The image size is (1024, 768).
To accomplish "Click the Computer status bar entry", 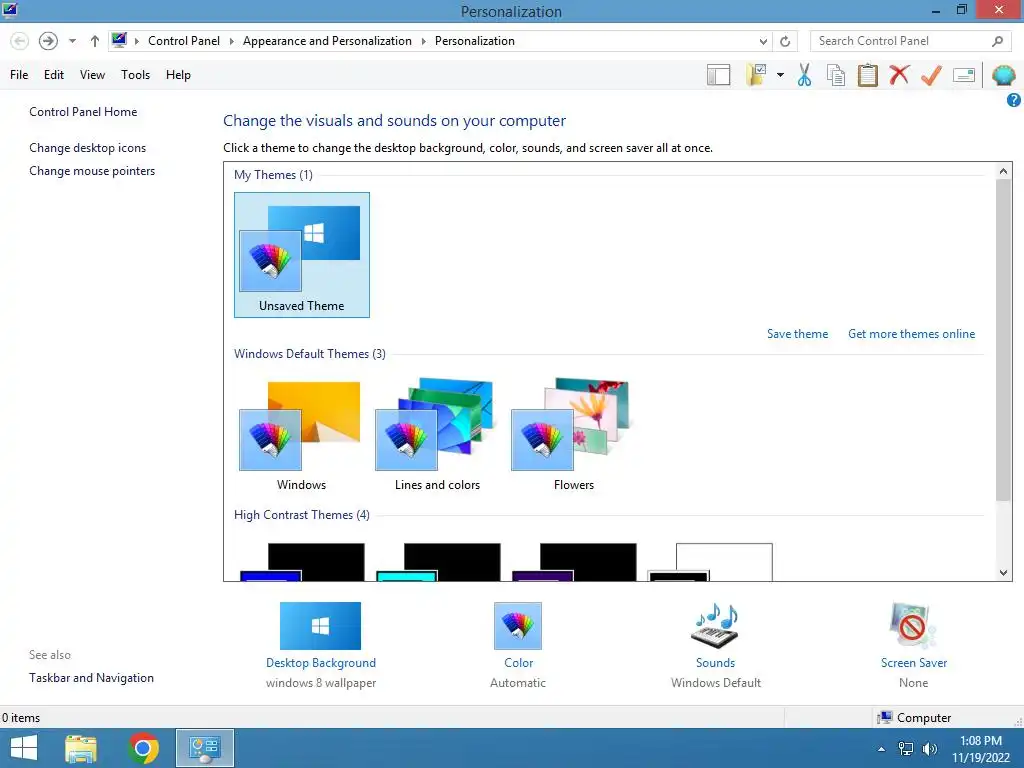I will coord(915,718).
